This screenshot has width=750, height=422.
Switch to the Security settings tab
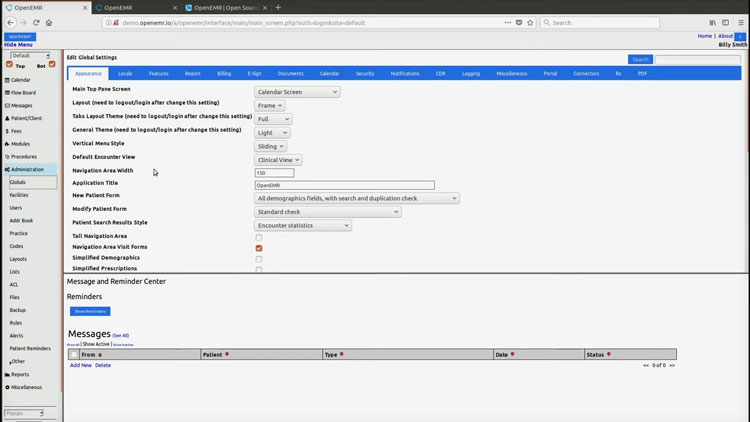(x=365, y=73)
